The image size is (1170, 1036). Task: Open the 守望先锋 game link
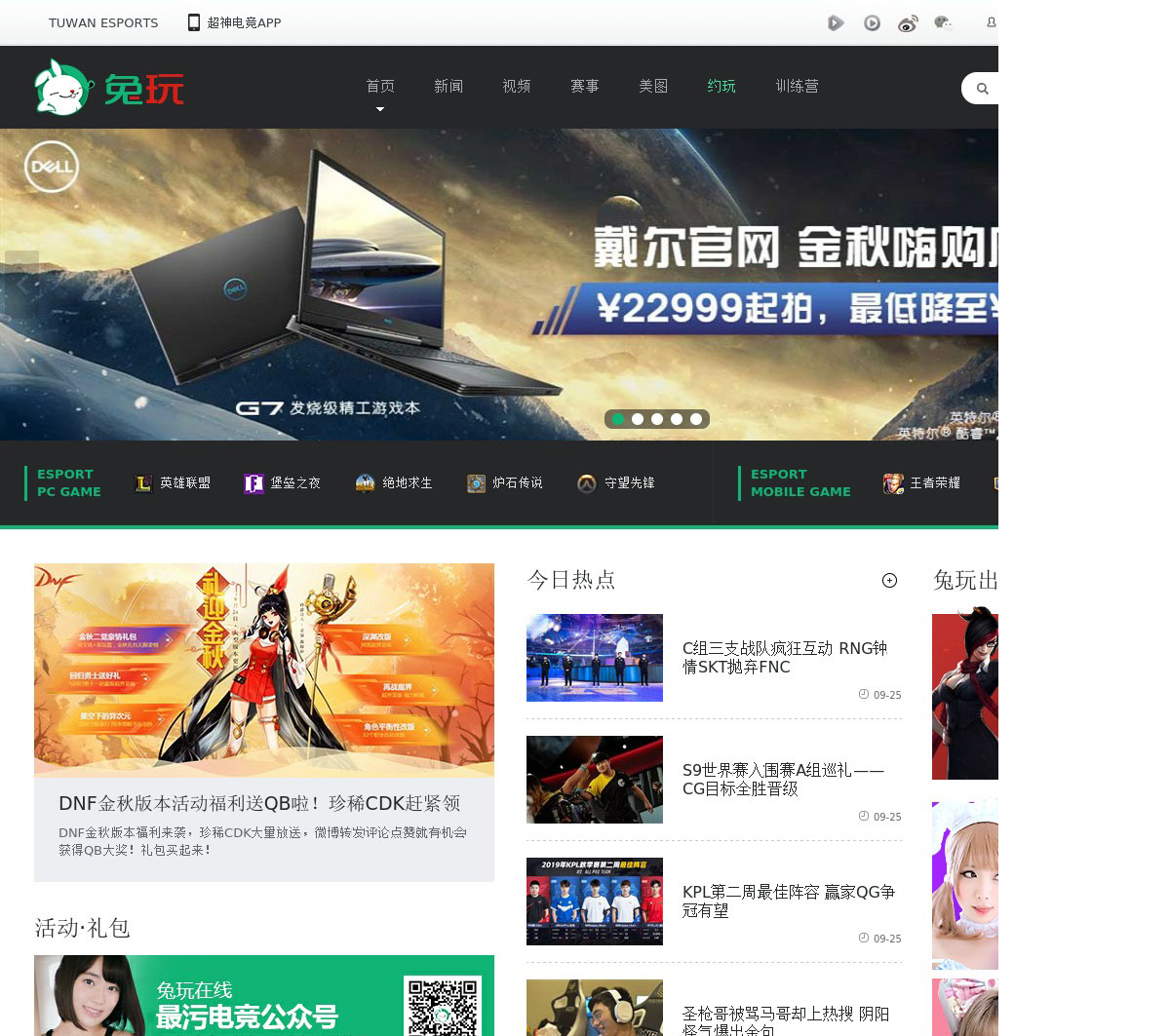coord(629,483)
